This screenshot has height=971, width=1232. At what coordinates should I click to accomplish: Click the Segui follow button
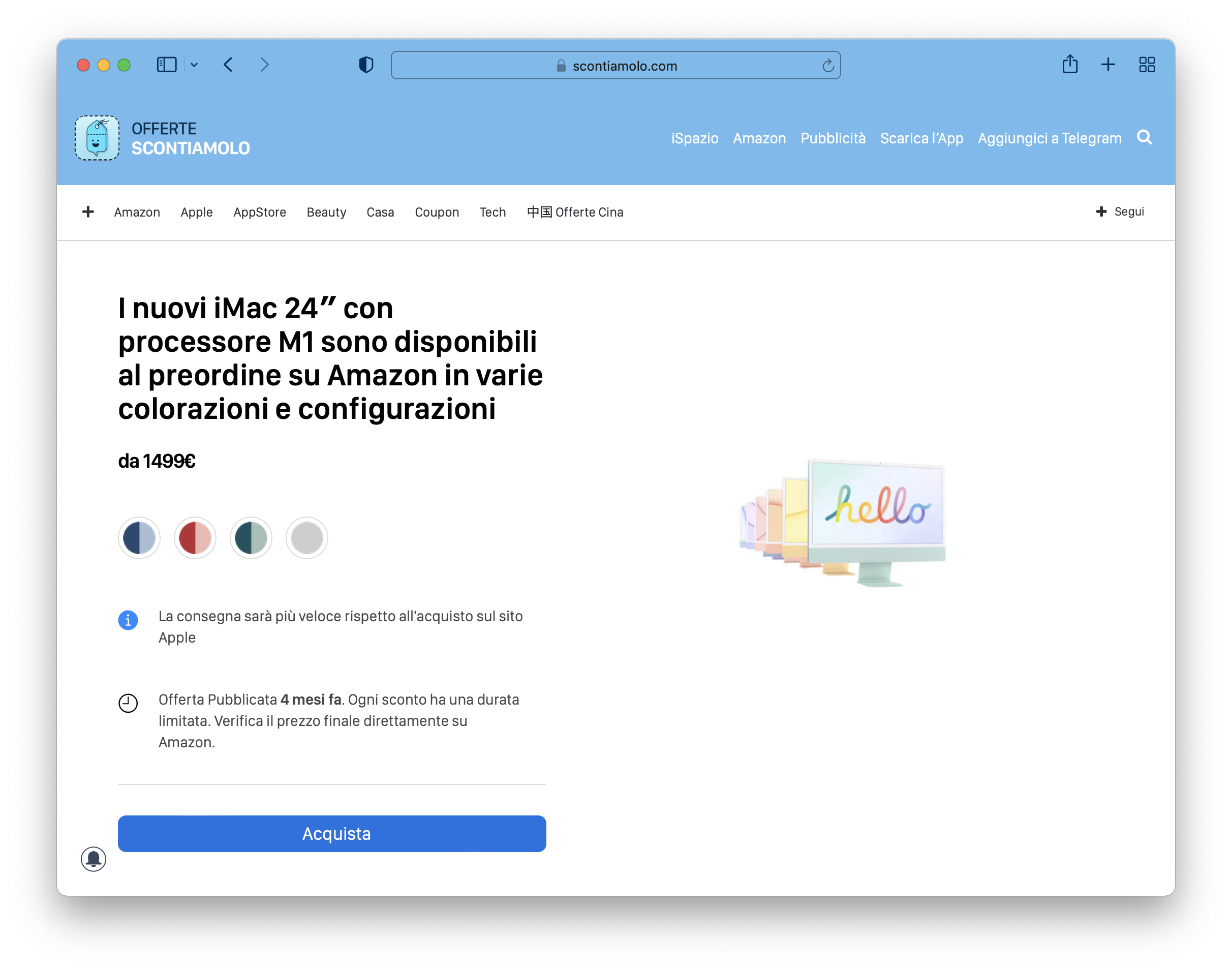pos(1120,211)
